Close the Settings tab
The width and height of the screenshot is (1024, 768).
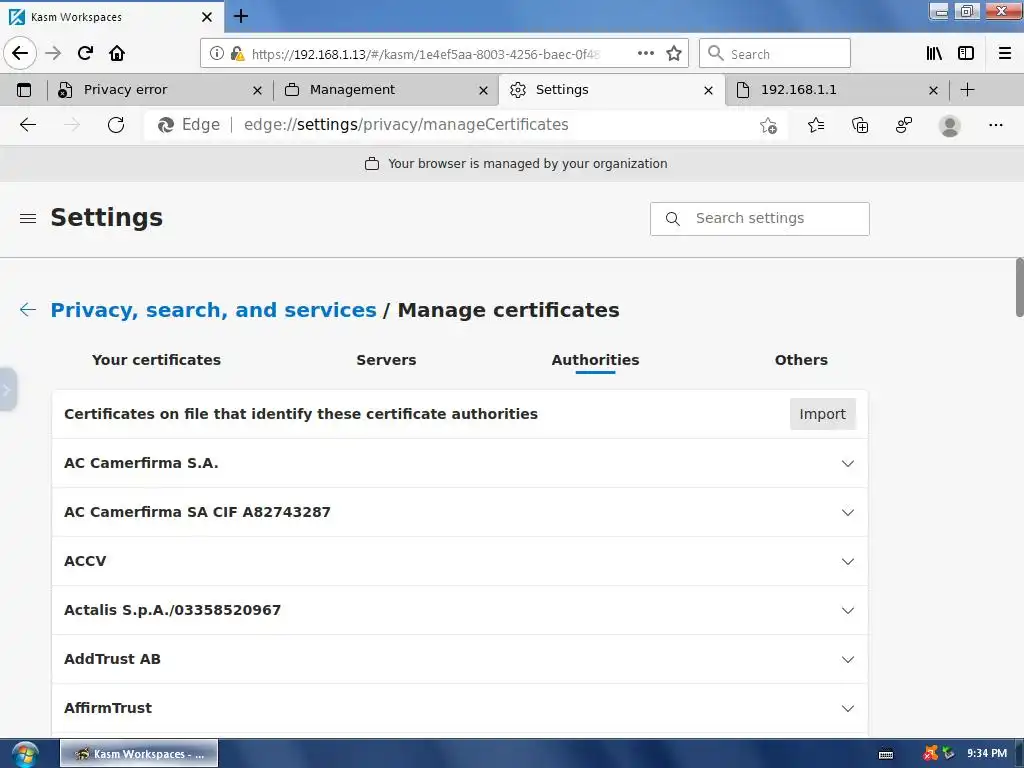click(709, 91)
